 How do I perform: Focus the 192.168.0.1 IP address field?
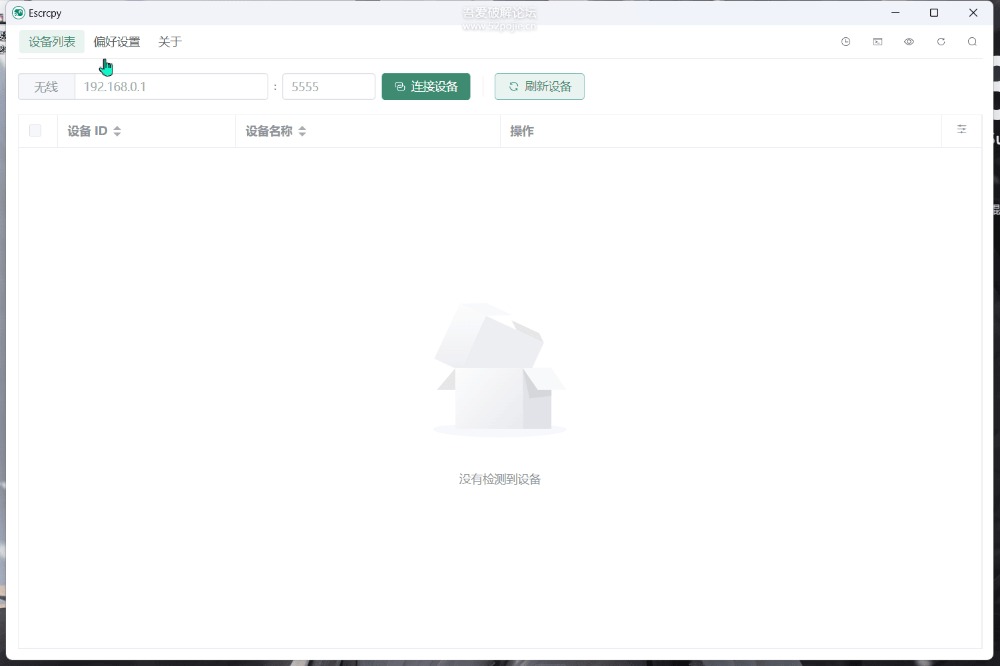(171, 87)
